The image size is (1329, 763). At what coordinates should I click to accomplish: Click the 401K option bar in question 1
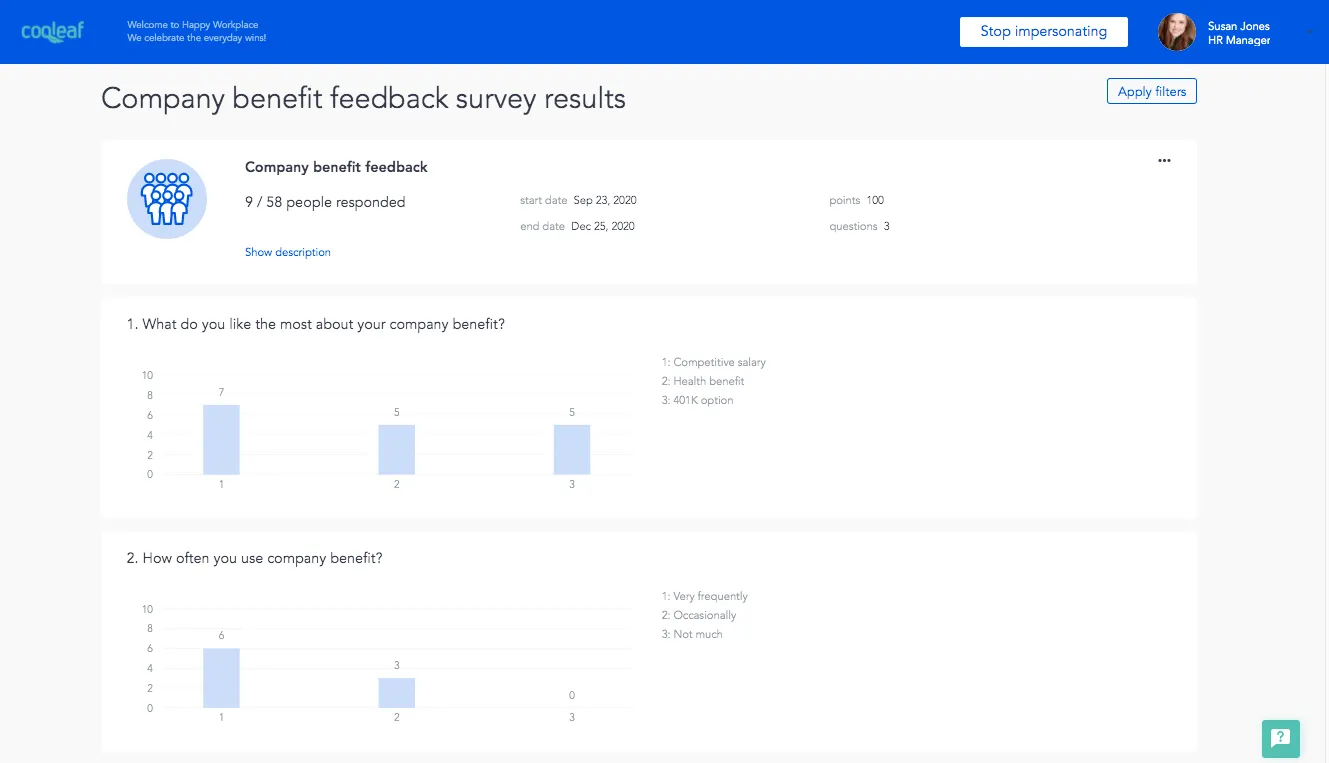572,450
